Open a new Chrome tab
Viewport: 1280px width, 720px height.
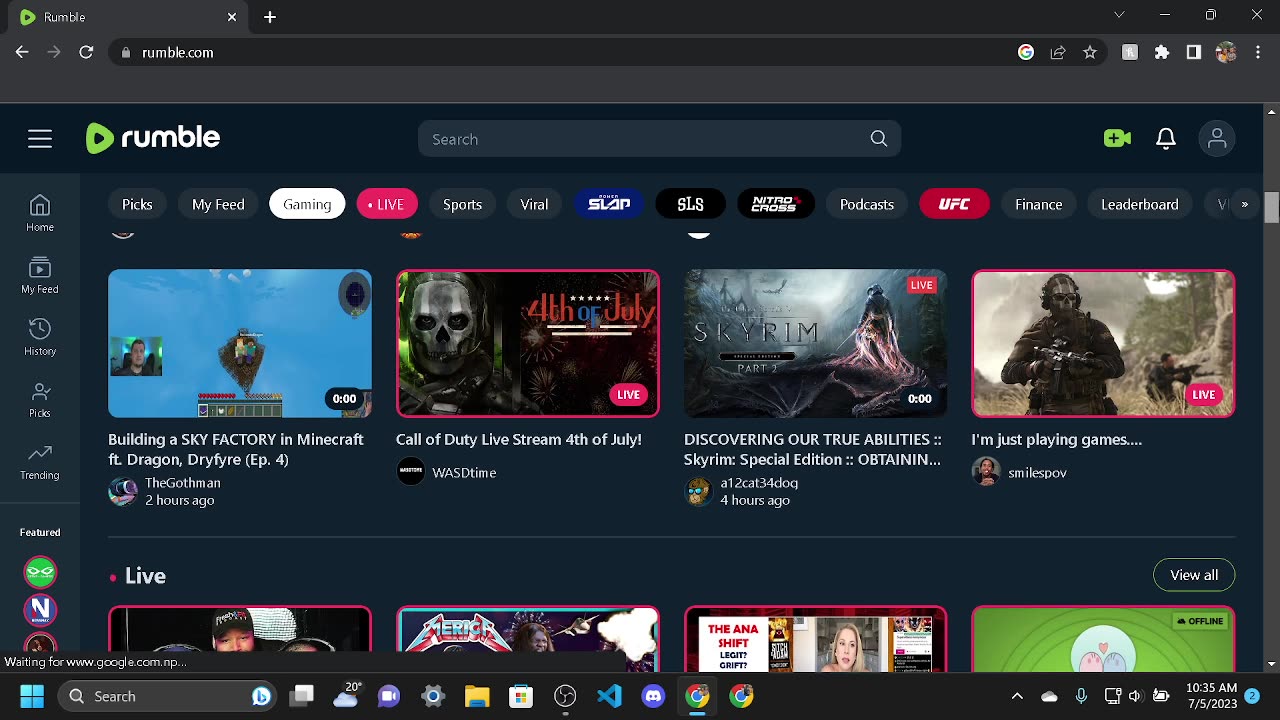click(270, 17)
